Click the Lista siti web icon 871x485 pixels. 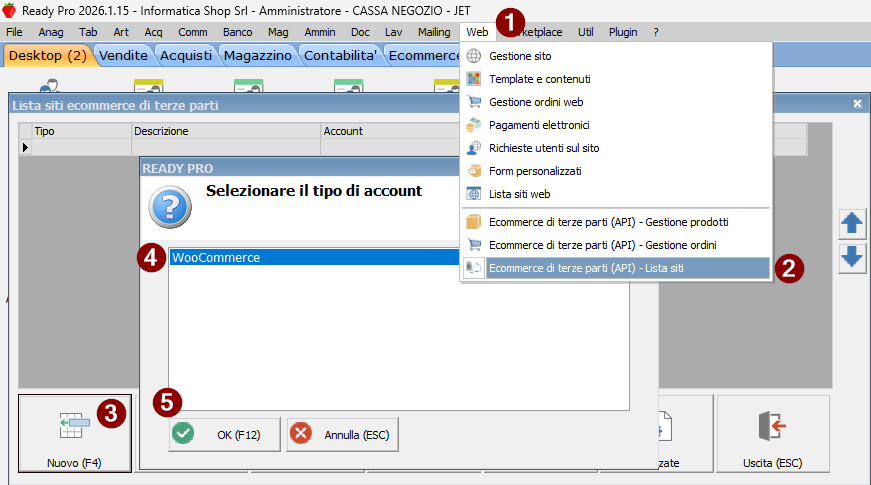pyautogui.click(x=474, y=194)
